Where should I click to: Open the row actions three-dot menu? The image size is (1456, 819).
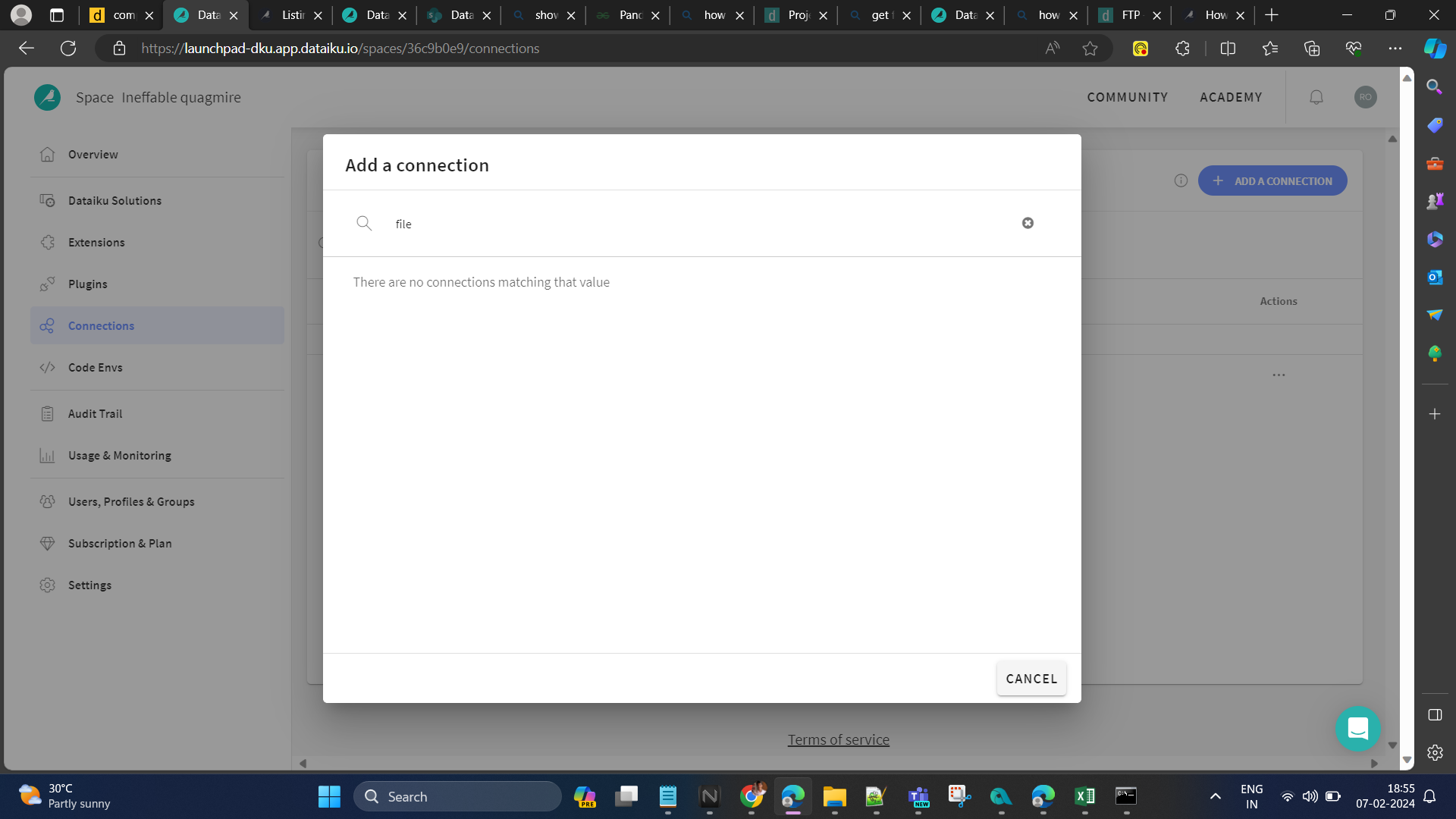(x=1279, y=375)
